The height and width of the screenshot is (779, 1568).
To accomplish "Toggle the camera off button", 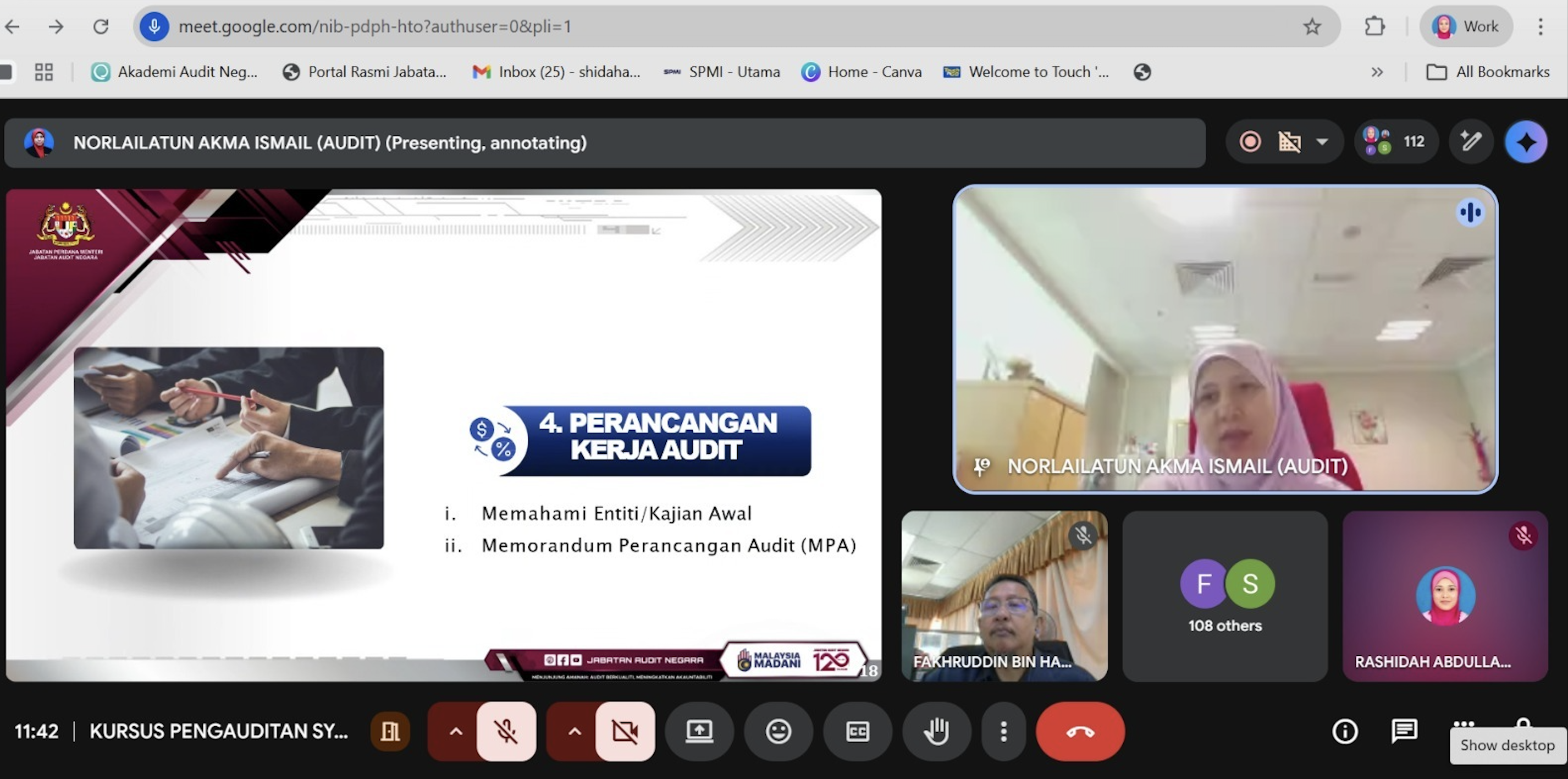I will [625, 732].
